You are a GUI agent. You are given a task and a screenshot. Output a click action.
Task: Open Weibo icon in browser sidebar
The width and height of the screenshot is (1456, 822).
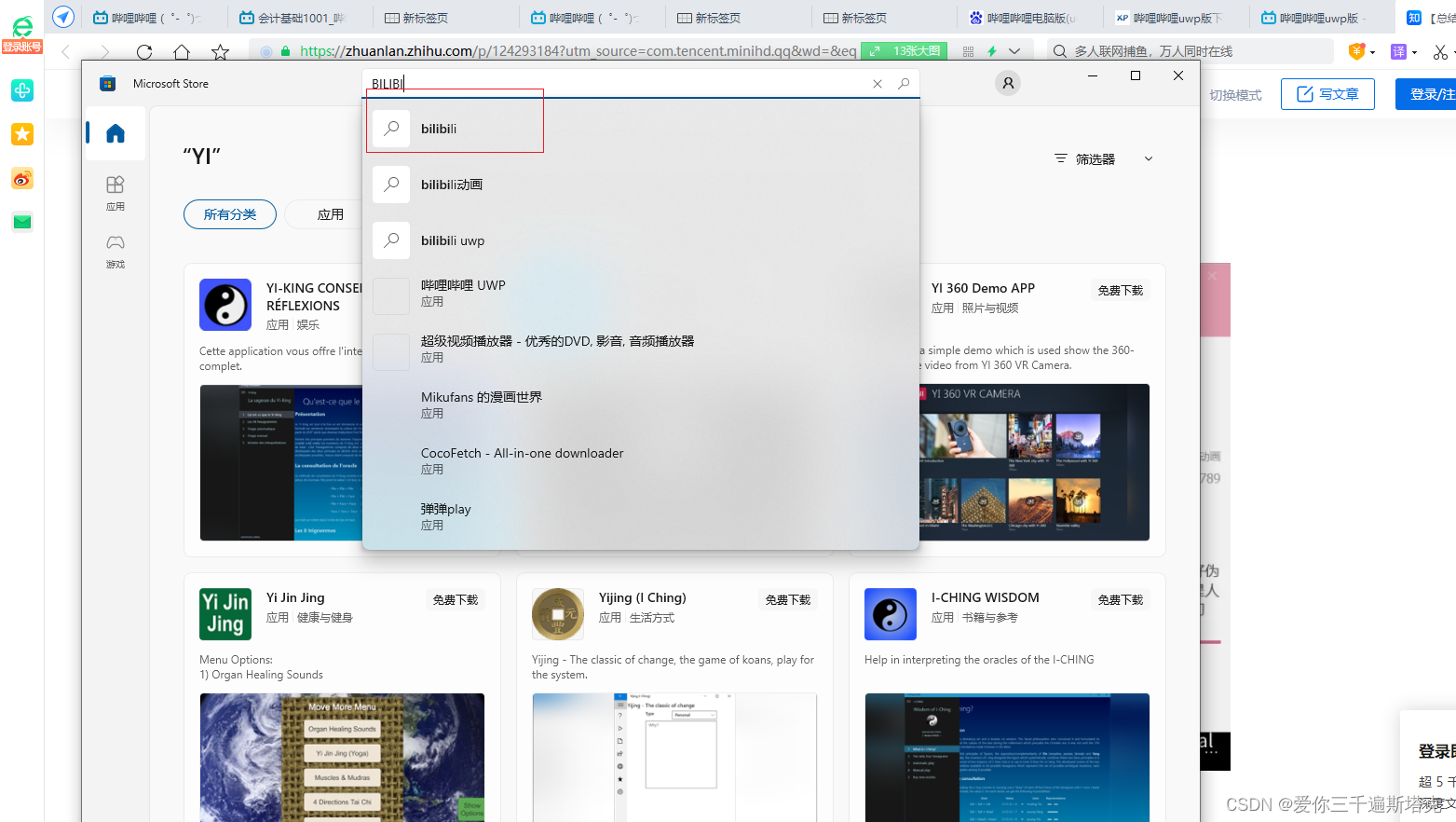(22, 178)
